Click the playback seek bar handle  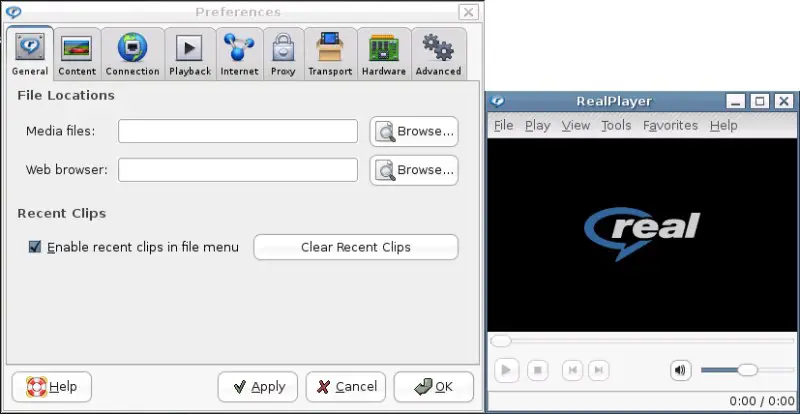501,340
